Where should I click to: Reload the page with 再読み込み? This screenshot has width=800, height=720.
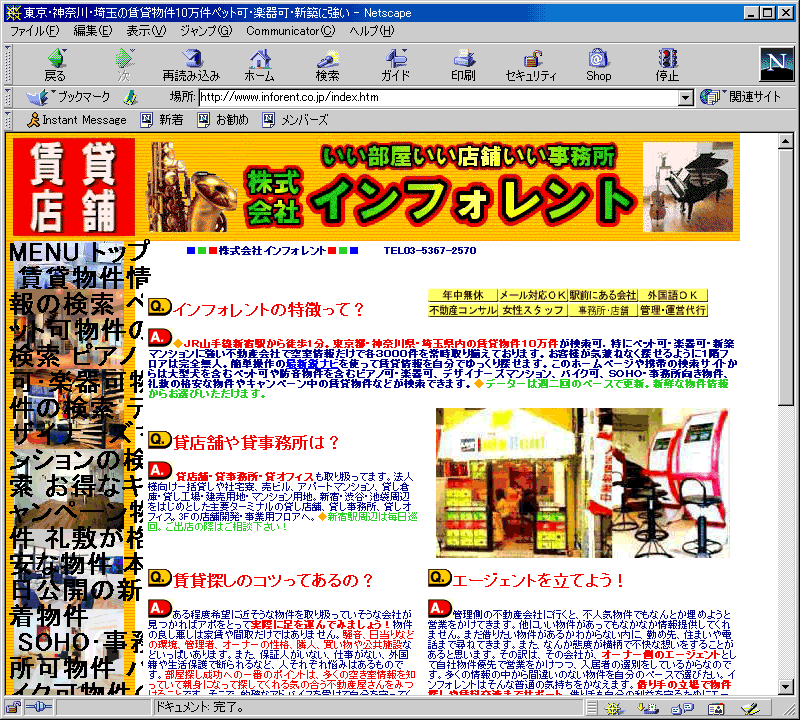(x=191, y=65)
